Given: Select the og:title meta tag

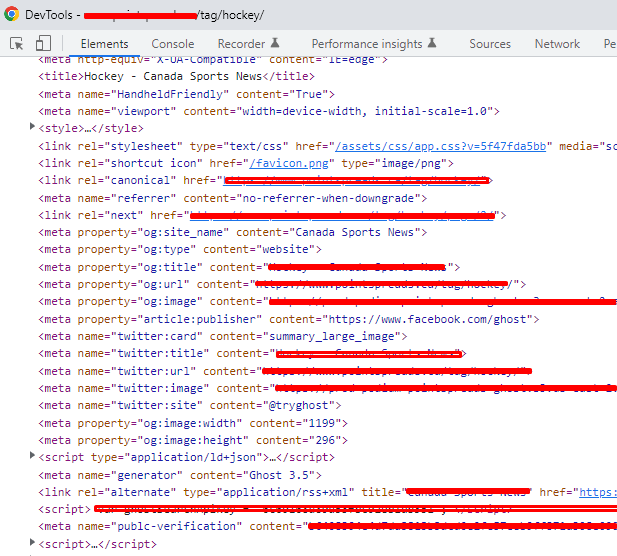Looking at the screenshot, I should (249, 268).
